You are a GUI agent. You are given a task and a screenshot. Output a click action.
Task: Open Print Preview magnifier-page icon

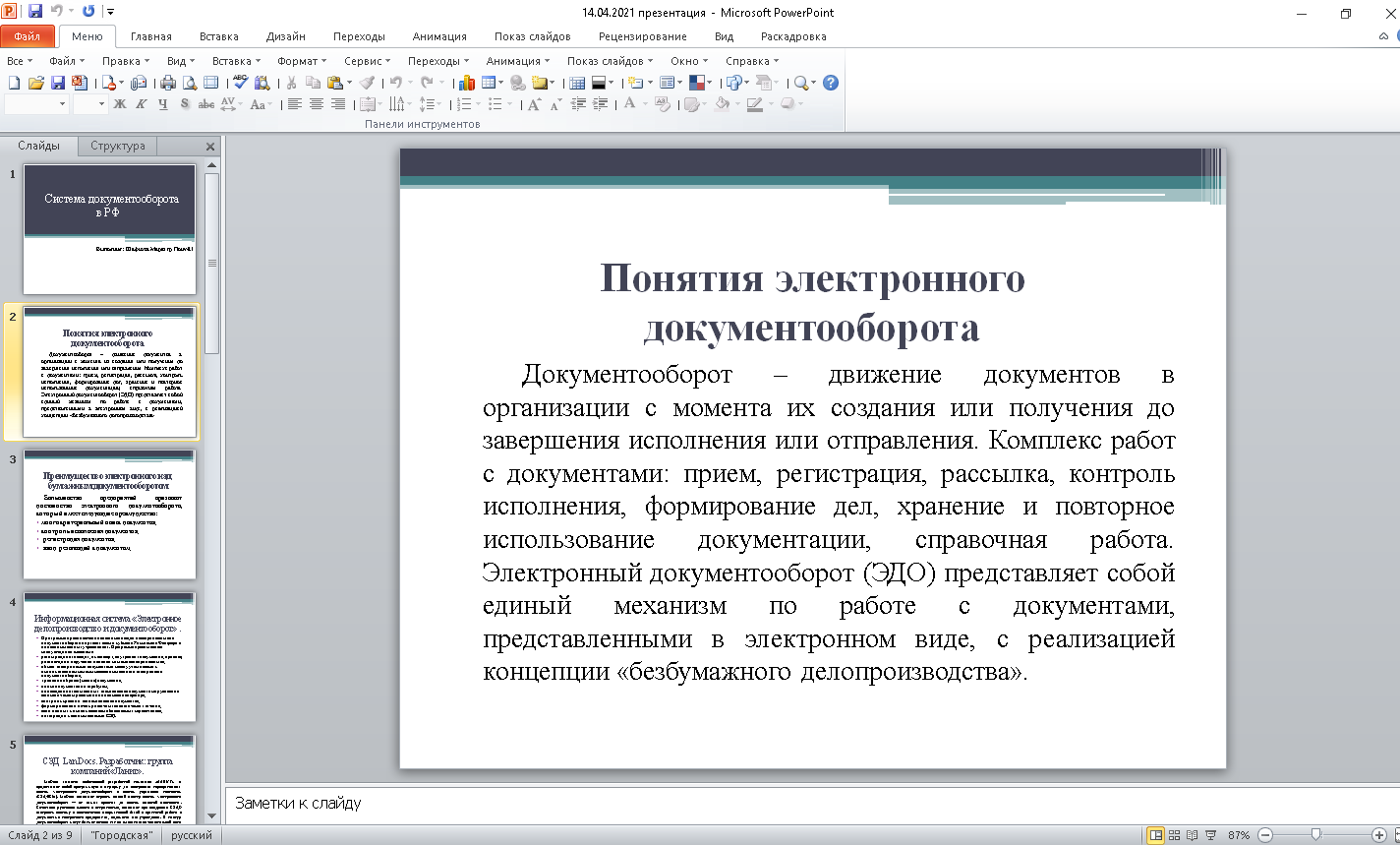point(190,83)
